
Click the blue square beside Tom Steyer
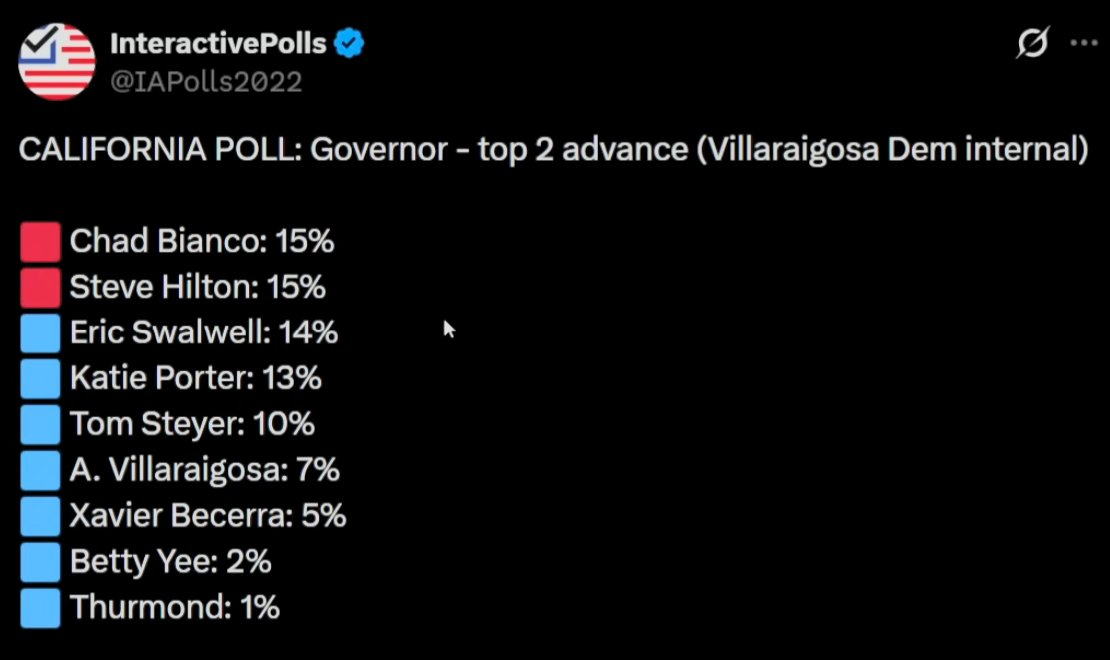pyautogui.click(x=40, y=424)
